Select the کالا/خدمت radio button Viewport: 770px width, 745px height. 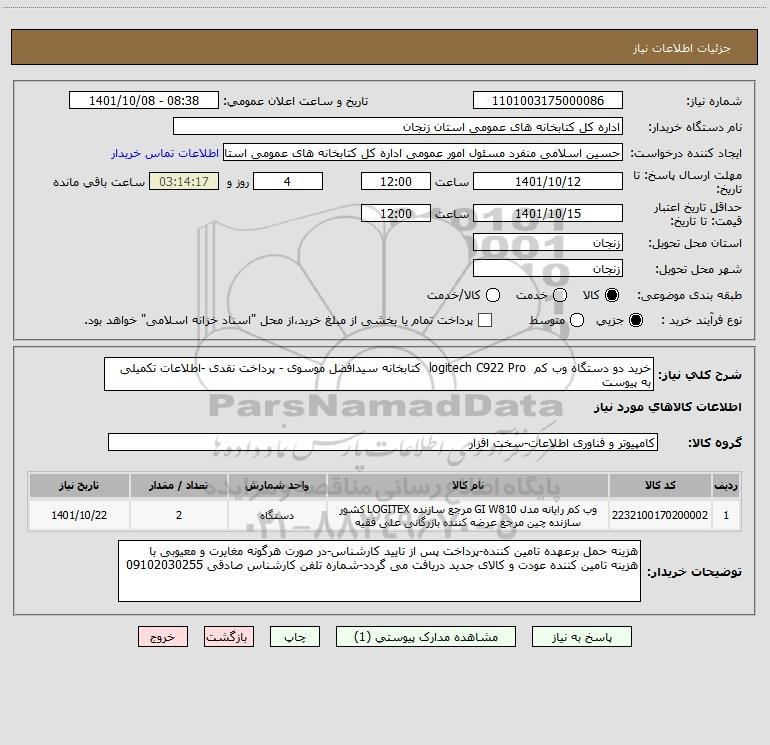click(x=493, y=295)
